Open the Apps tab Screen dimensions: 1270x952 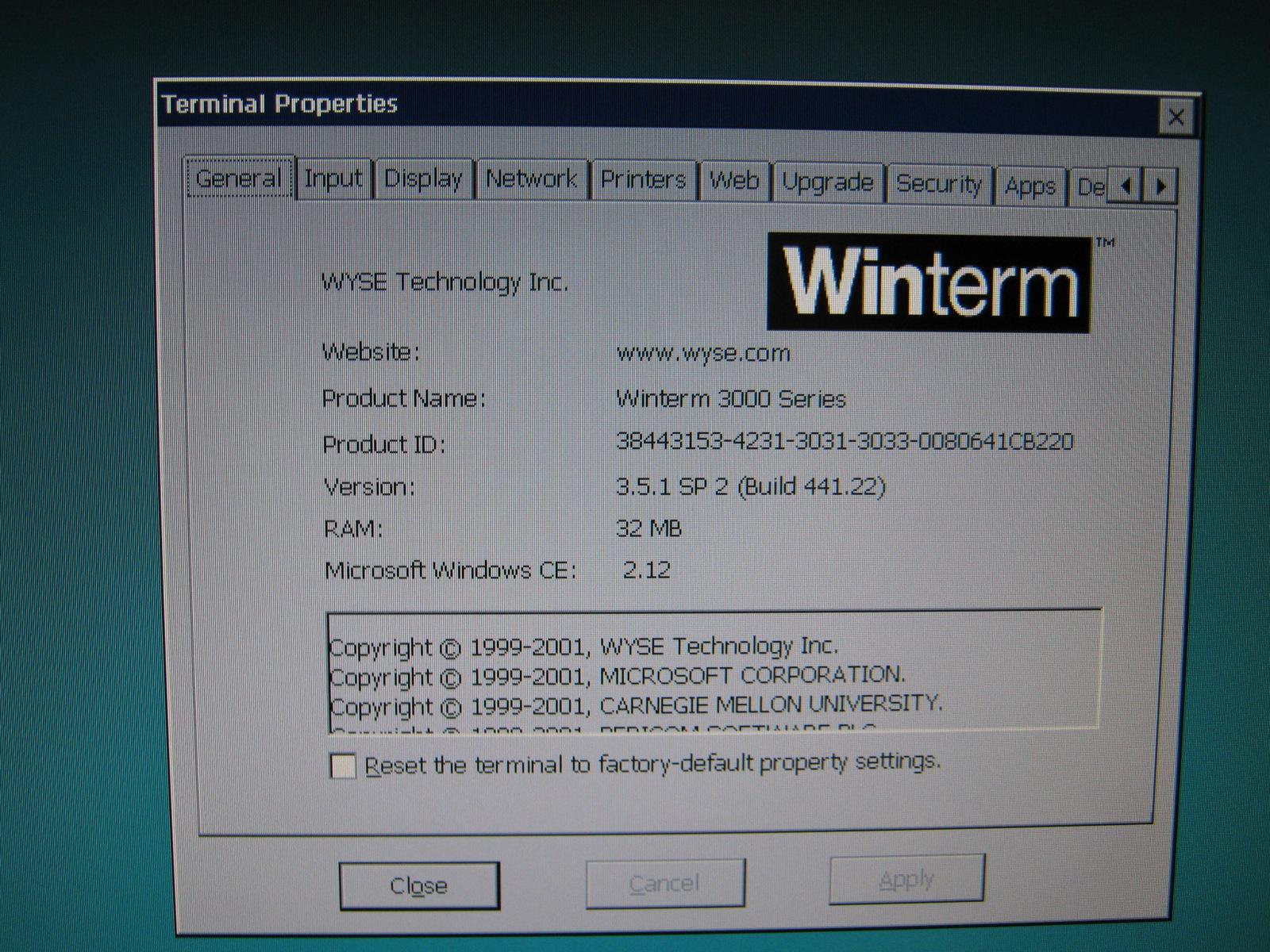coord(1030,187)
